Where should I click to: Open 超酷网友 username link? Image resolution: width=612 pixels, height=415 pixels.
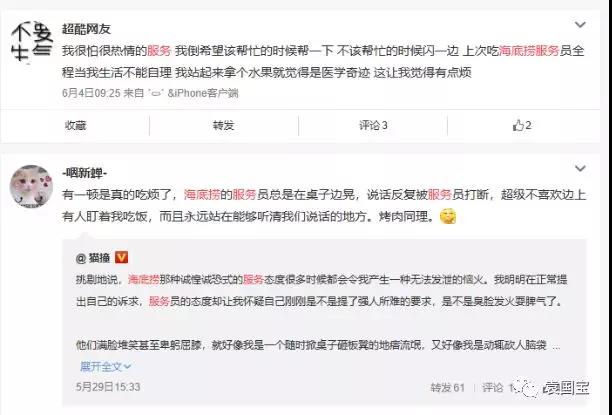86,29
